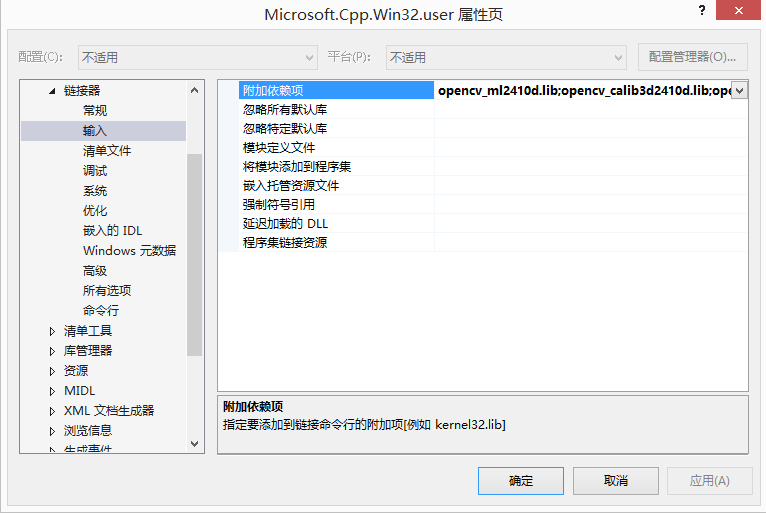Click the tree scrollbar up arrow
Viewport: 766px width, 513px height.
coord(194,90)
